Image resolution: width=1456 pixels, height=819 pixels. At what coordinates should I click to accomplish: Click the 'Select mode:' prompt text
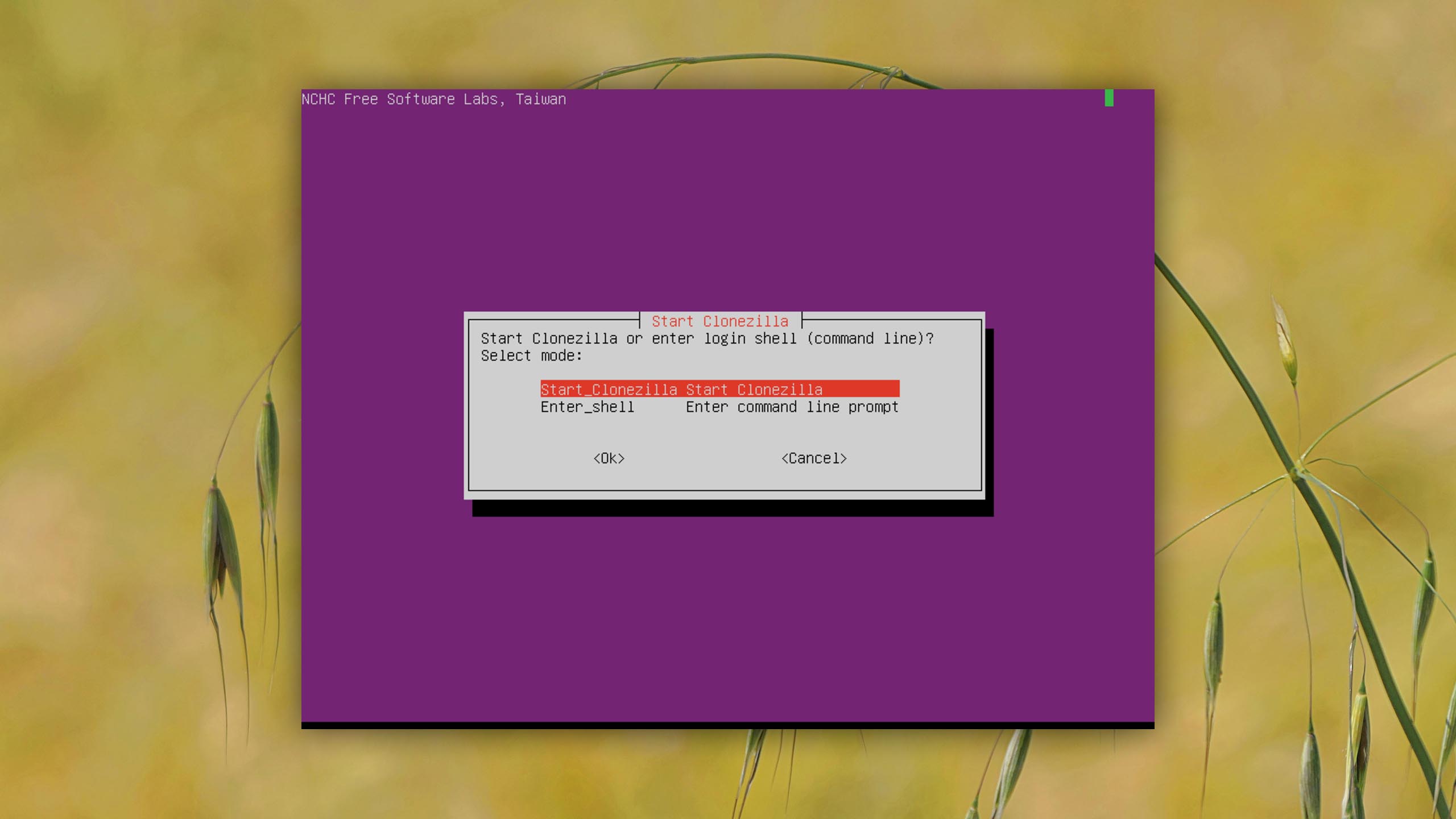point(532,356)
